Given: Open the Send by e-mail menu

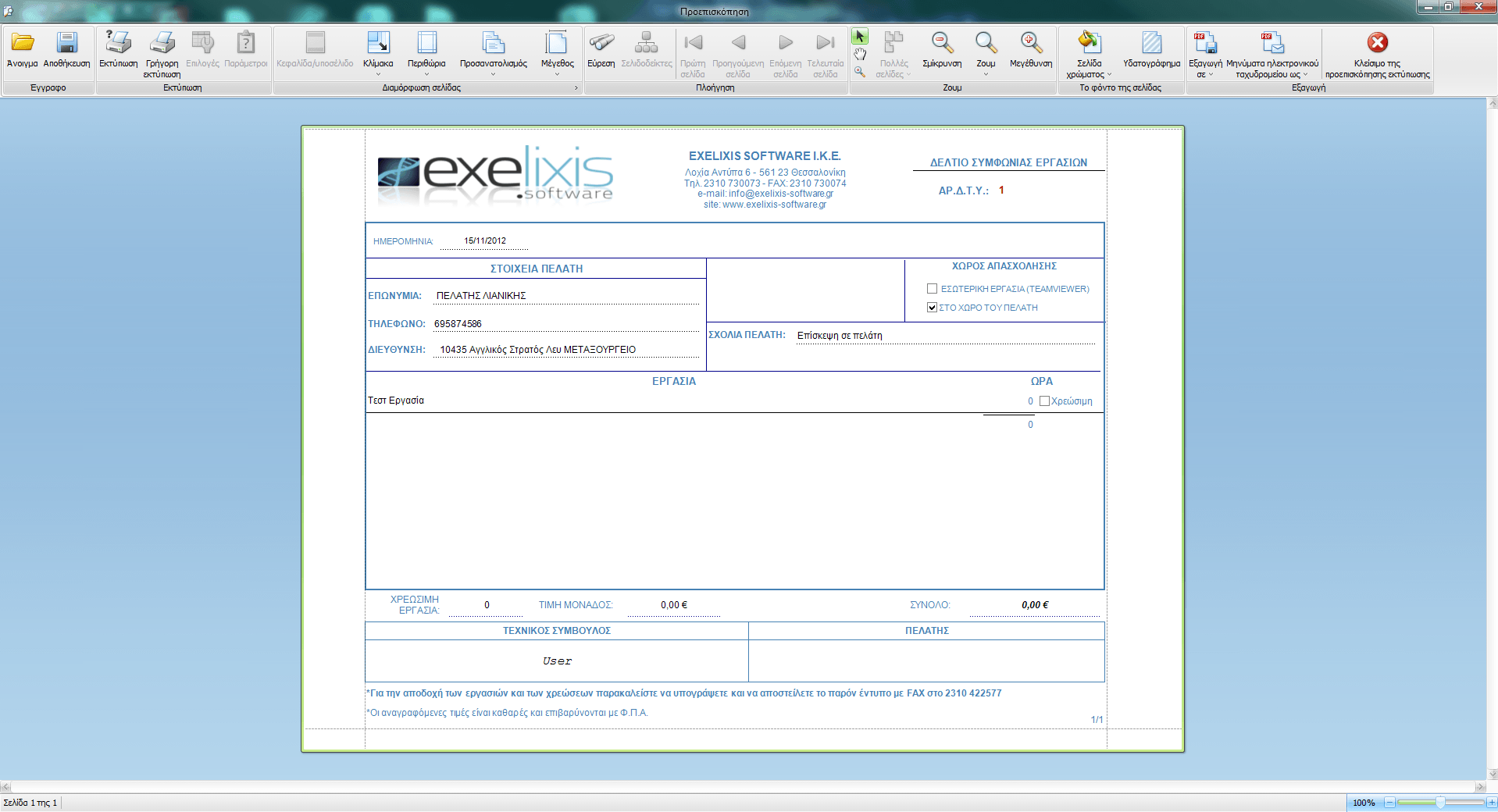Looking at the screenshot, I should [x=1272, y=53].
